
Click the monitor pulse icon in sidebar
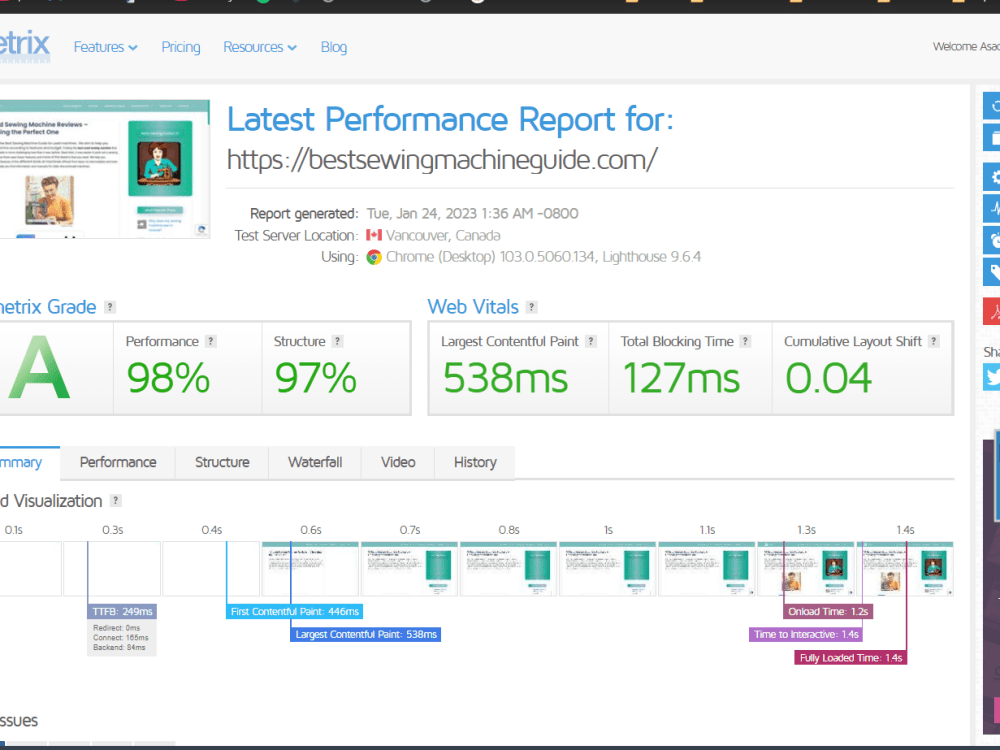[992, 208]
